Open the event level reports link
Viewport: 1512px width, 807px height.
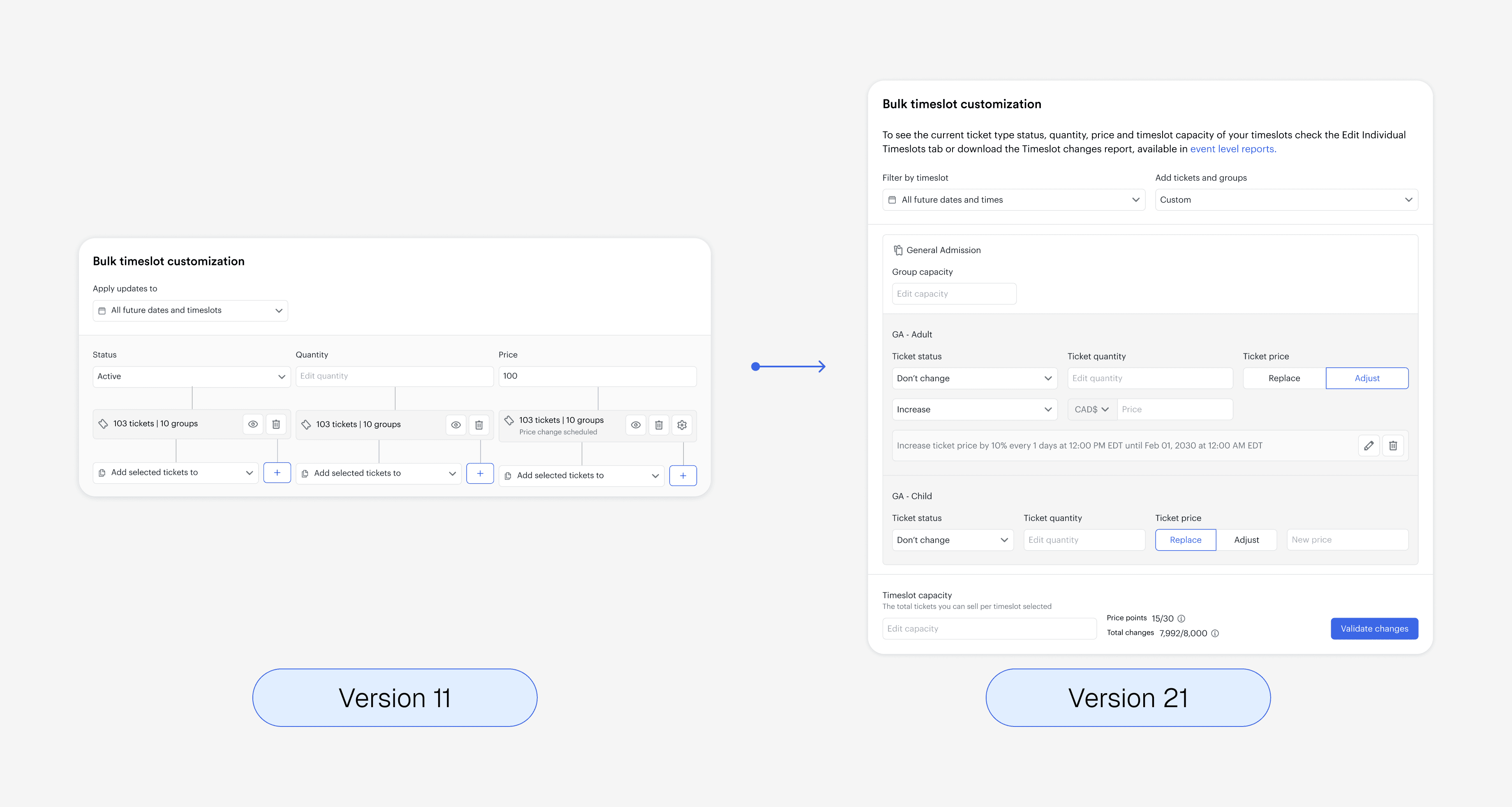coord(1232,149)
